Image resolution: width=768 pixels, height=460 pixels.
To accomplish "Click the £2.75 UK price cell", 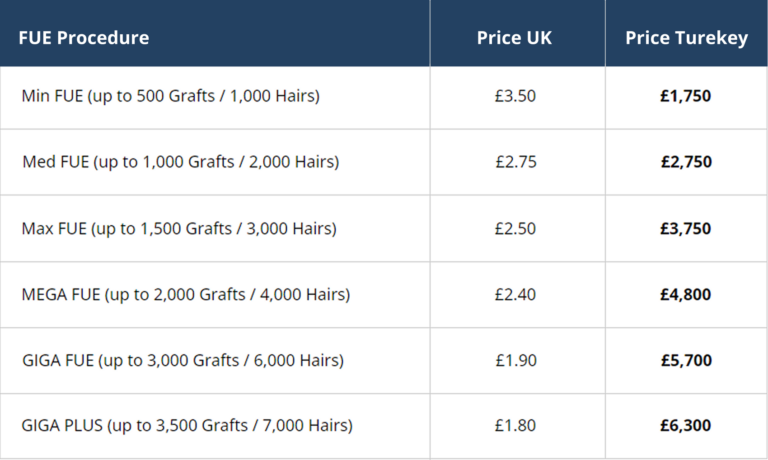I will [514, 162].
